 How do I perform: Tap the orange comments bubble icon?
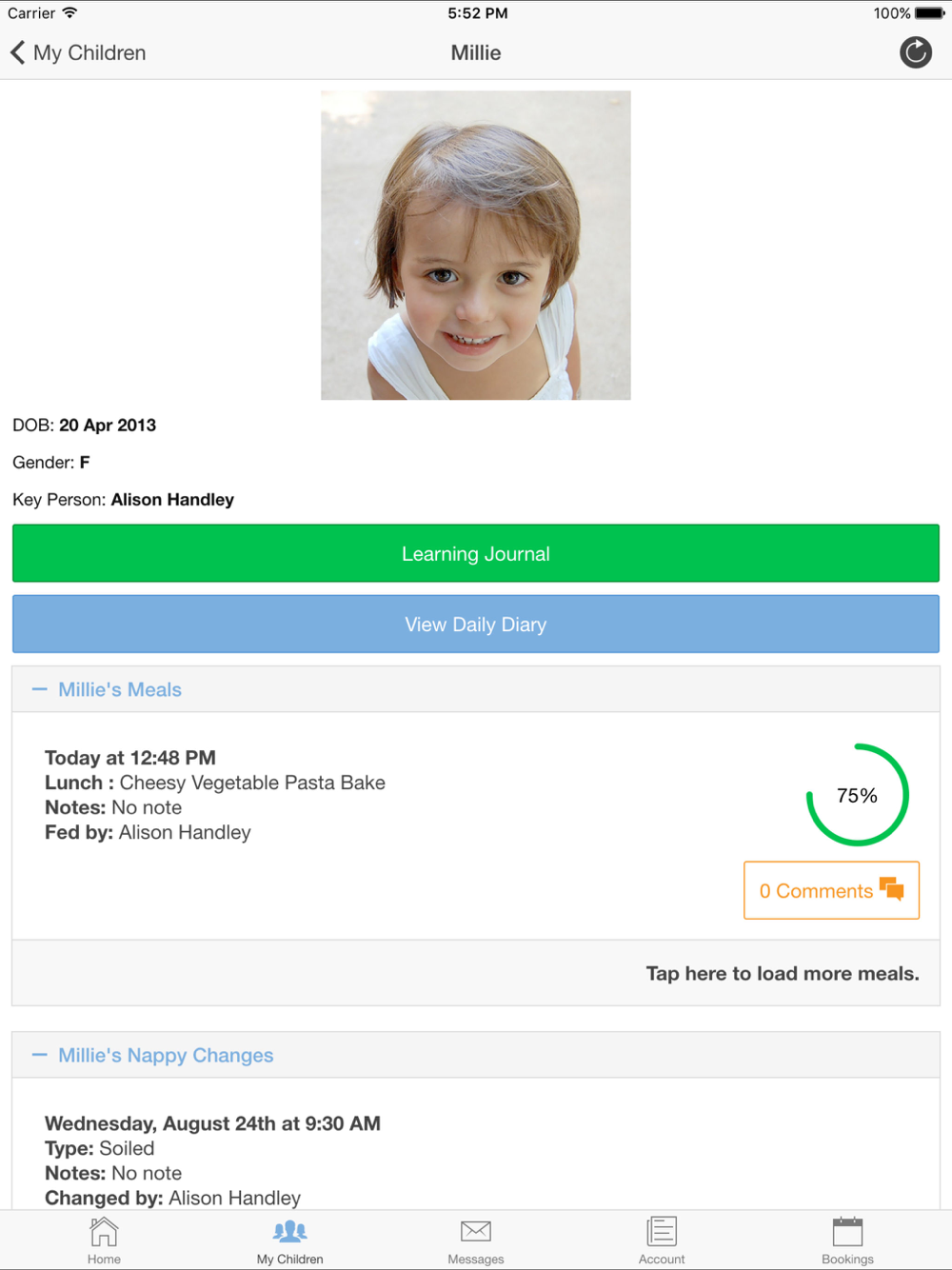892,889
